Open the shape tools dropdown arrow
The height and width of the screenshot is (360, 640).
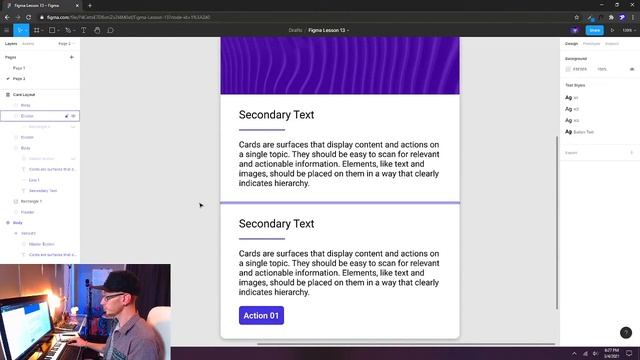[x=58, y=31]
